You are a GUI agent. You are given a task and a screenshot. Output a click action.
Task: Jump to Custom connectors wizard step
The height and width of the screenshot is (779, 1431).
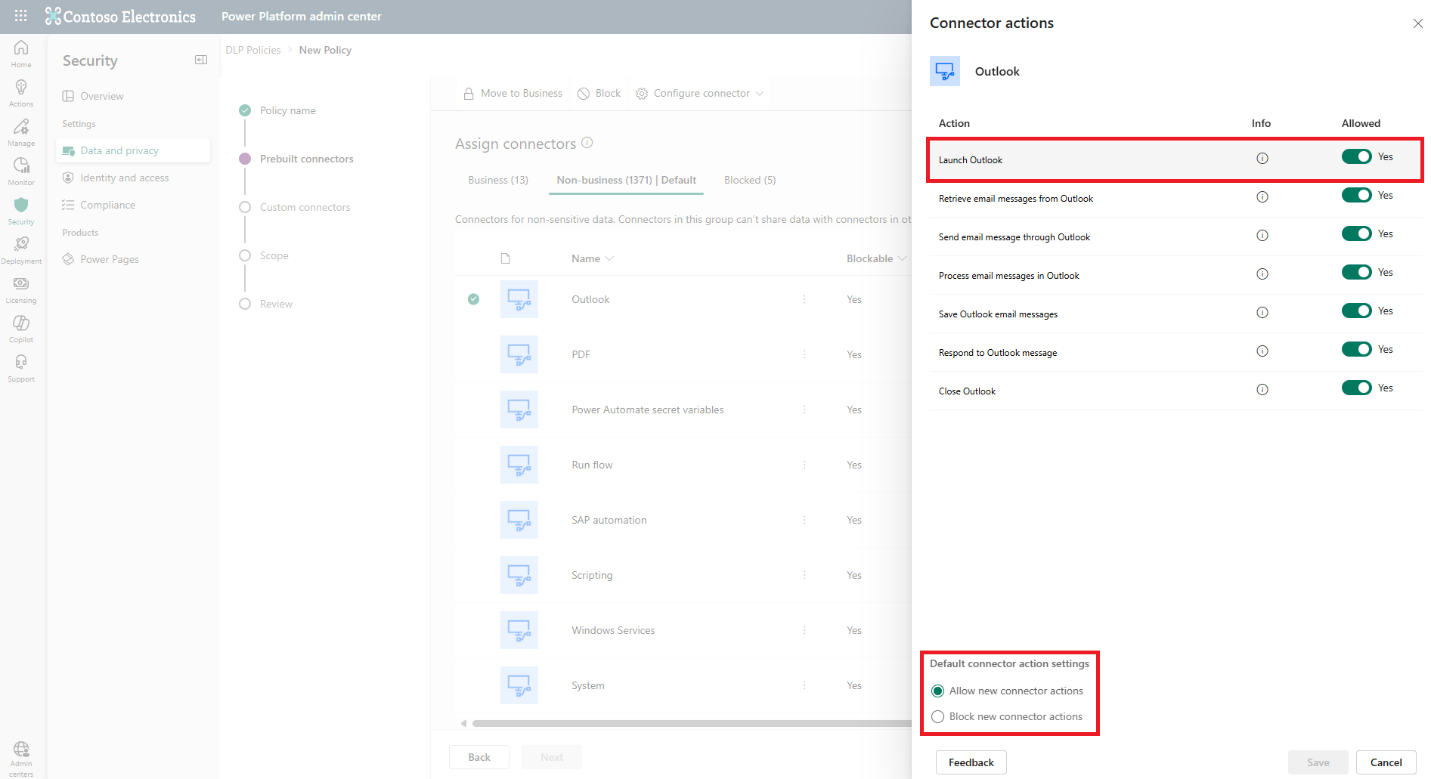pyautogui.click(x=305, y=207)
